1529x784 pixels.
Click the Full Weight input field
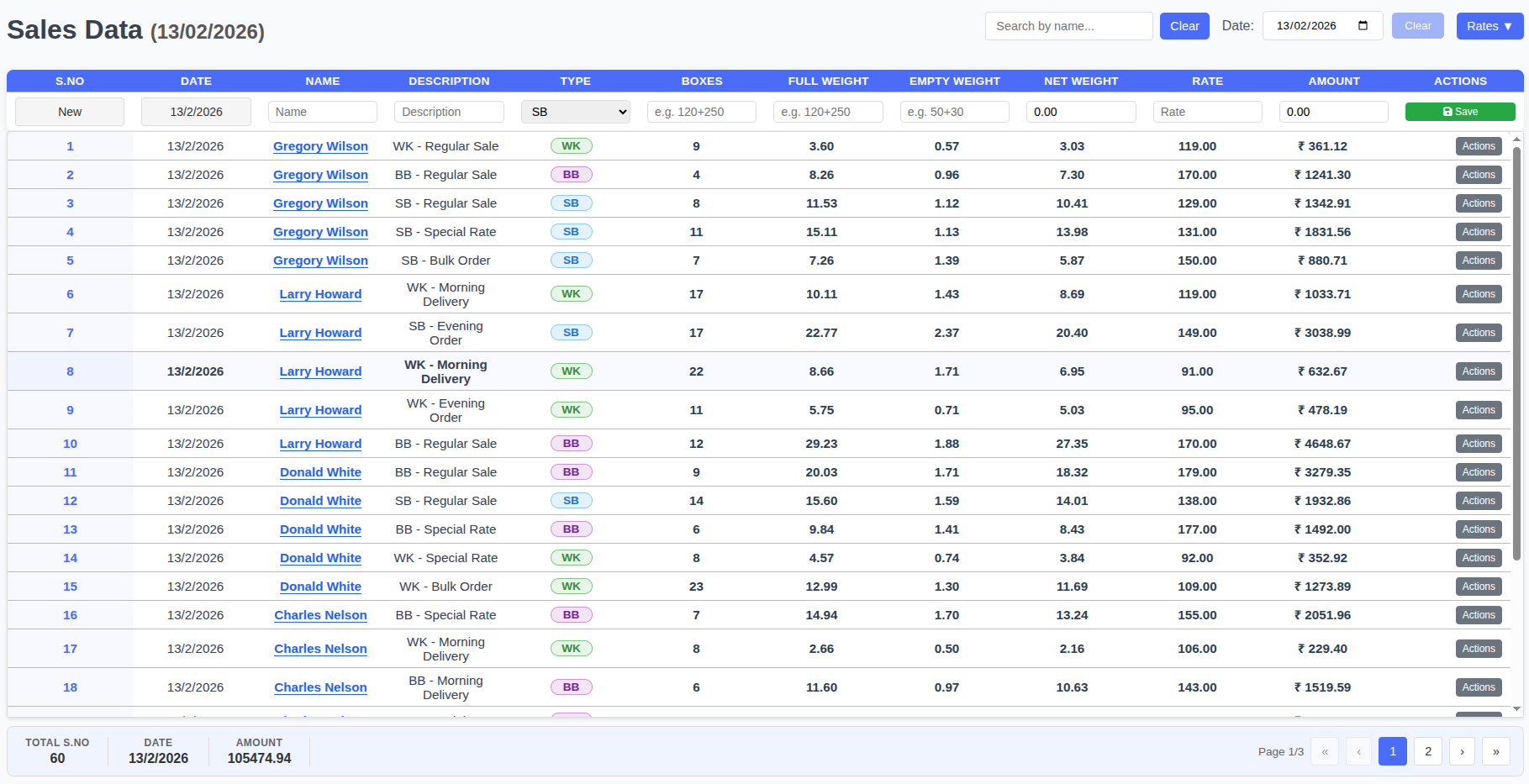[828, 112]
